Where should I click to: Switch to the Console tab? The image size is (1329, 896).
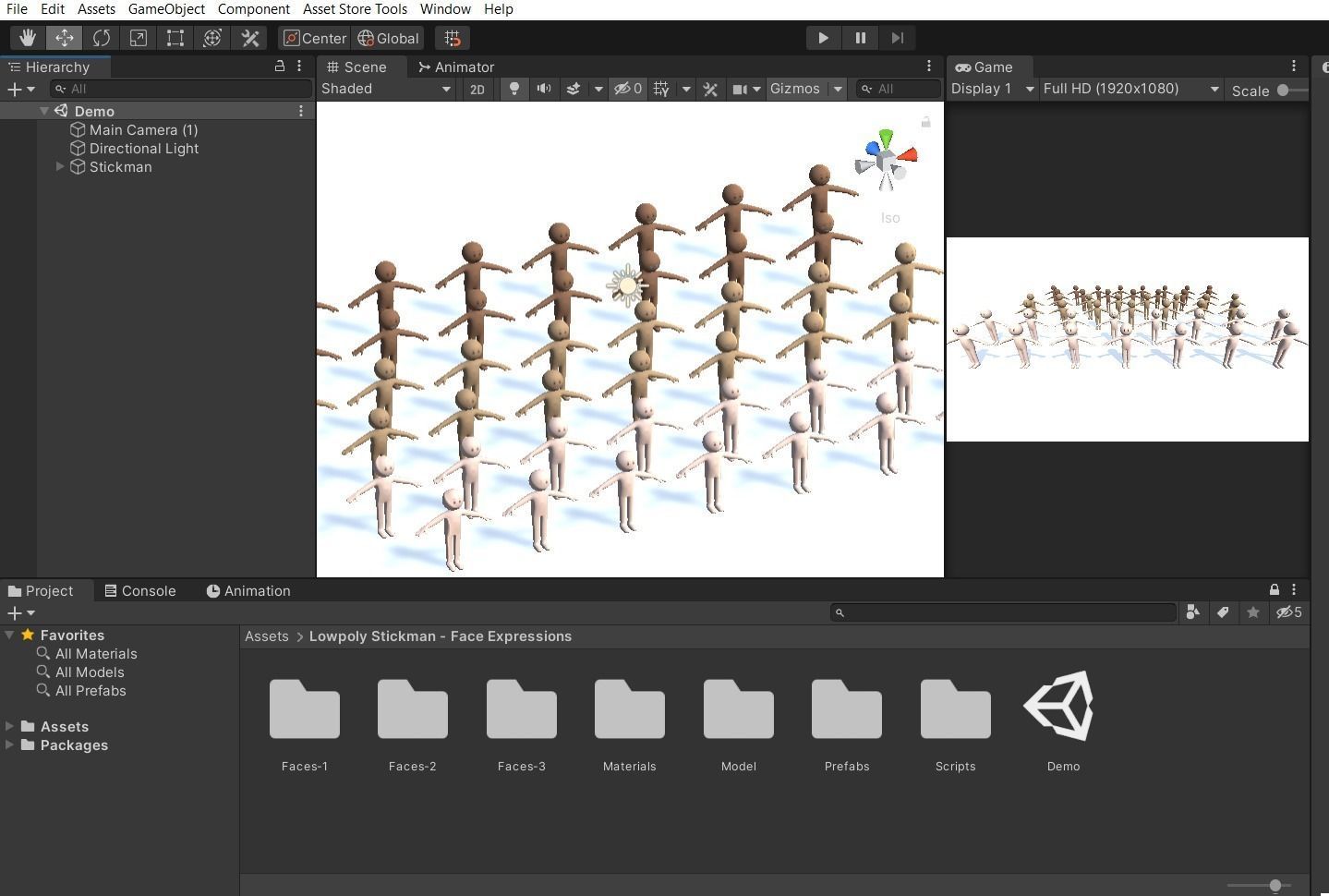(140, 590)
